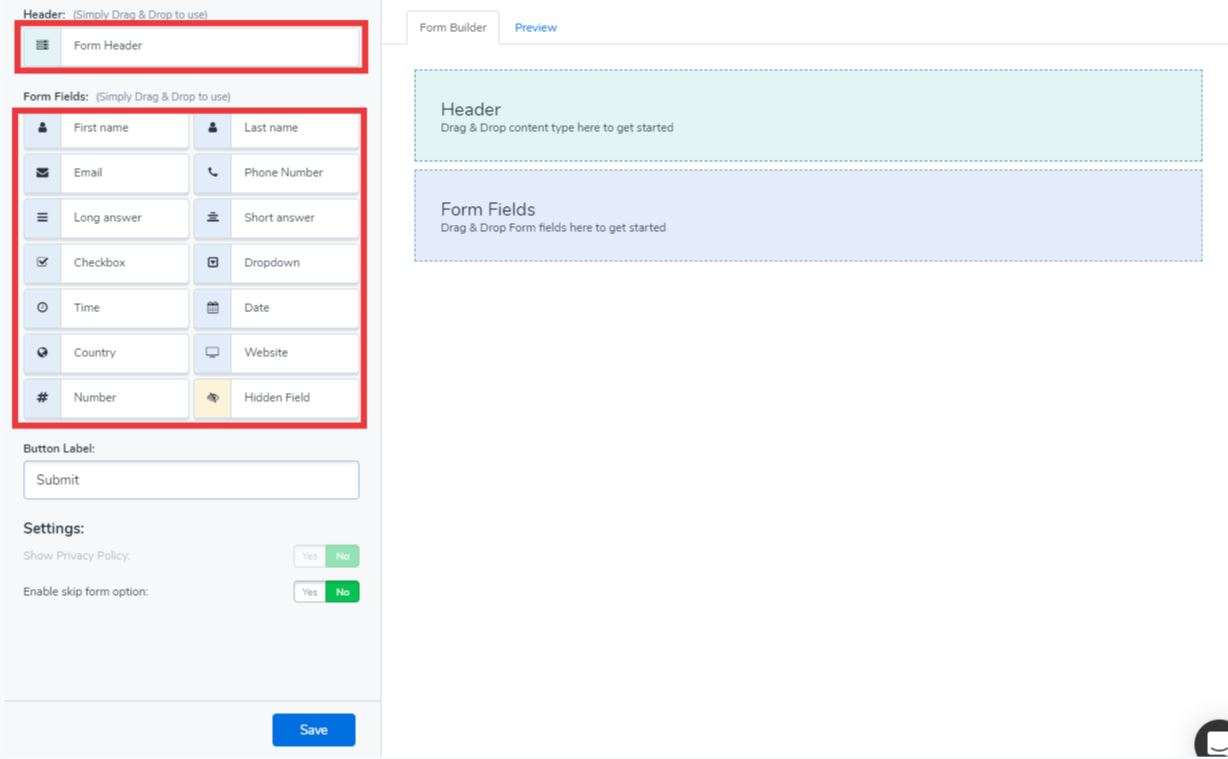Click the Form Fields drop zone

[x=808, y=215]
